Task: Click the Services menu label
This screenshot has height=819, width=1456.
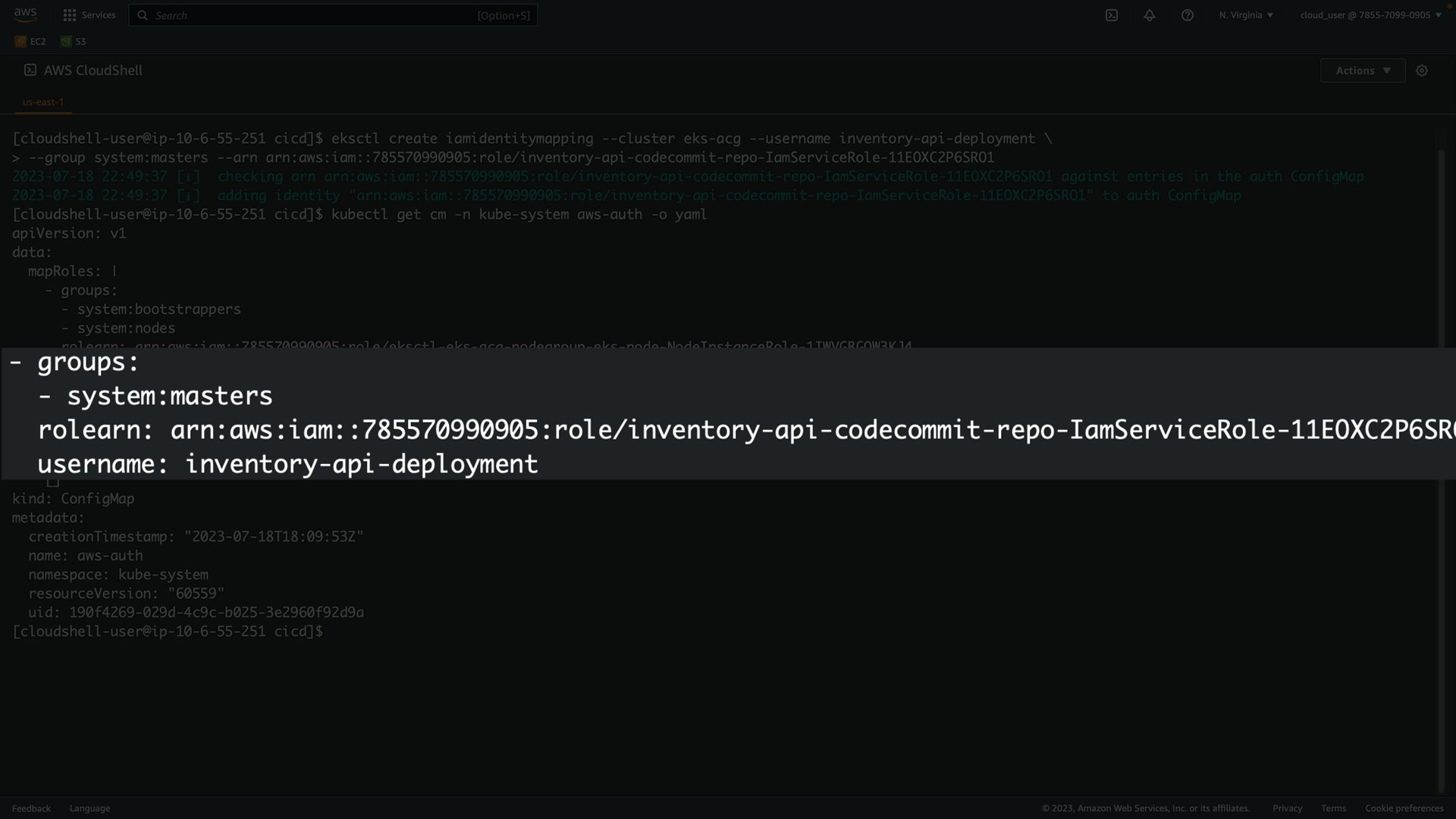Action: tap(99, 15)
